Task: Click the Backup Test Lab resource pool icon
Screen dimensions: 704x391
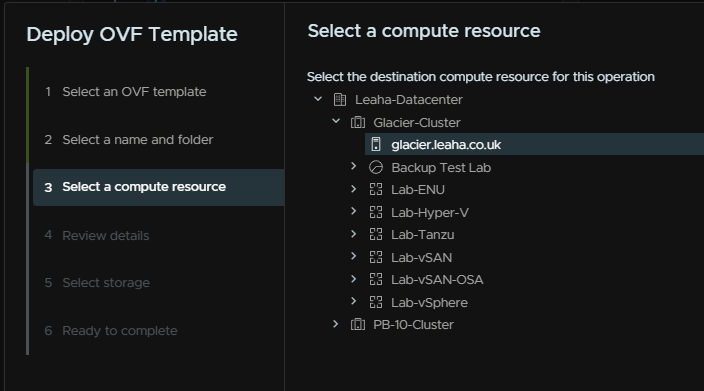Action: coord(376,167)
